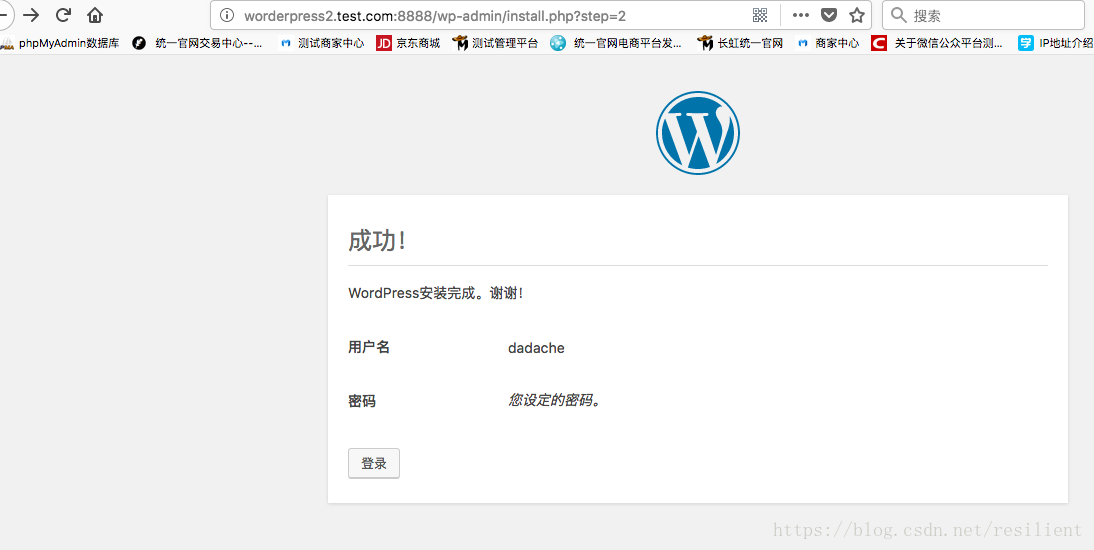The height and width of the screenshot is (550, 1094).
Task: Click the username value dadache
Action: [536, 348]
